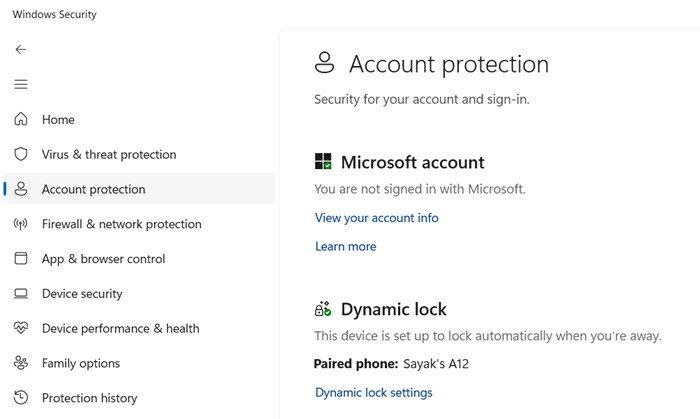Go back with the arrow icon
Image resolution: width=700 pixels, height=419 pixels.
(21, 50)
